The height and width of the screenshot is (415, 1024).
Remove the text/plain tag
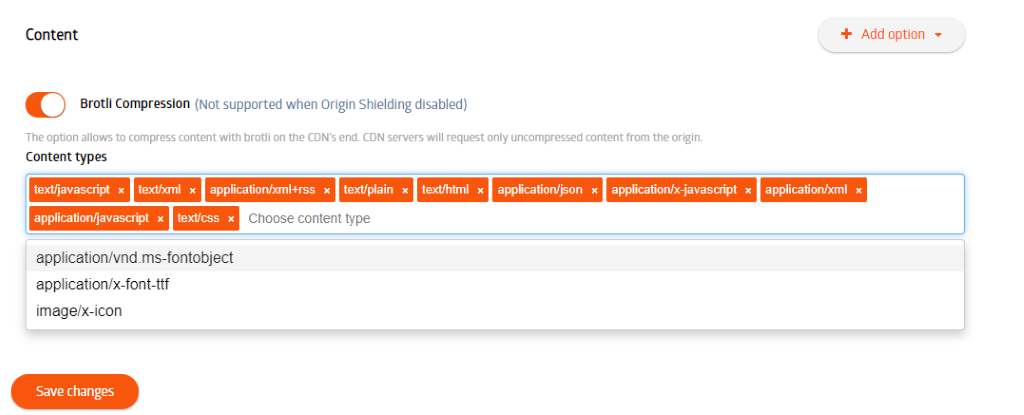(x=405, y=190)
